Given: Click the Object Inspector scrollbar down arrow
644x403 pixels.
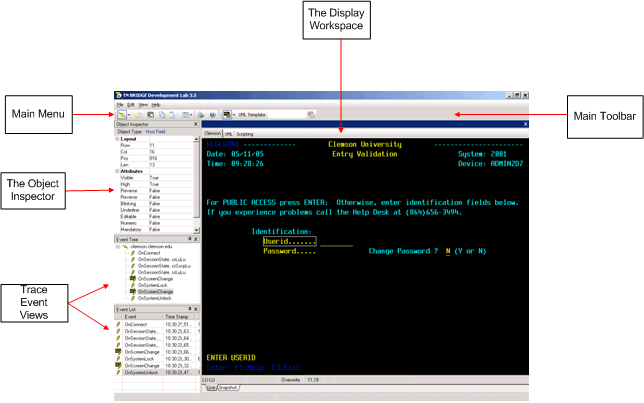Looking at the screenshot, I should 196,230.
